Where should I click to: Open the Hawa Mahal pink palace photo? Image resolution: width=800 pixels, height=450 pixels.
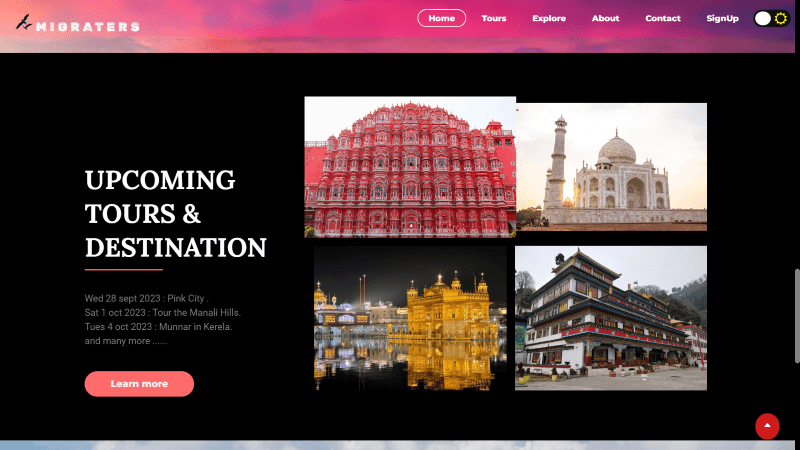(x=410, y=167)
